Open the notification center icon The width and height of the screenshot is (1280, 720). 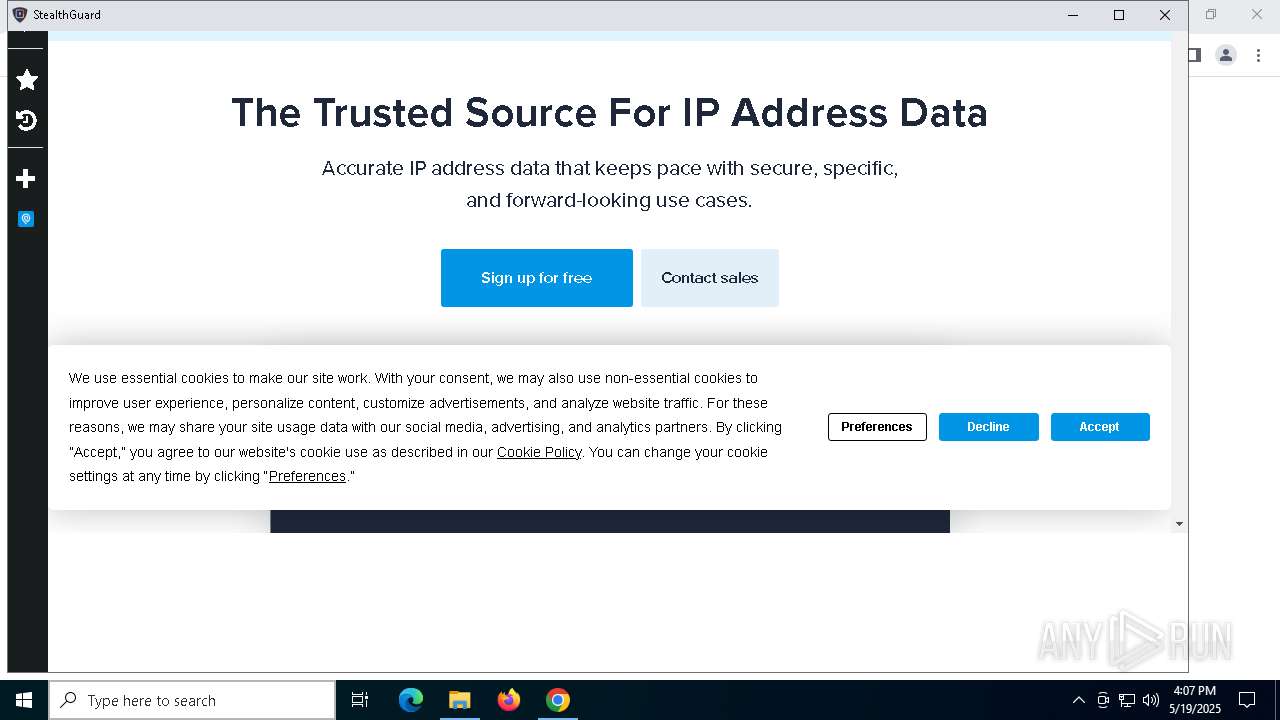(x=1247, y=700)
